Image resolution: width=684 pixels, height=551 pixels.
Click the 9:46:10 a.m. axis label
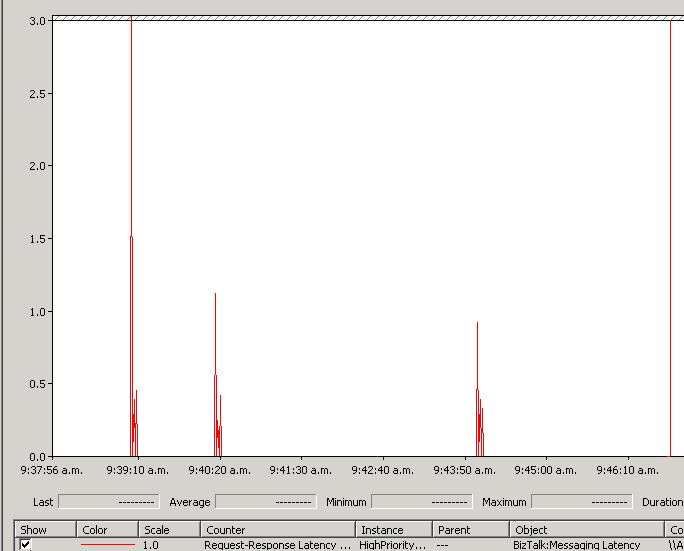627,470
